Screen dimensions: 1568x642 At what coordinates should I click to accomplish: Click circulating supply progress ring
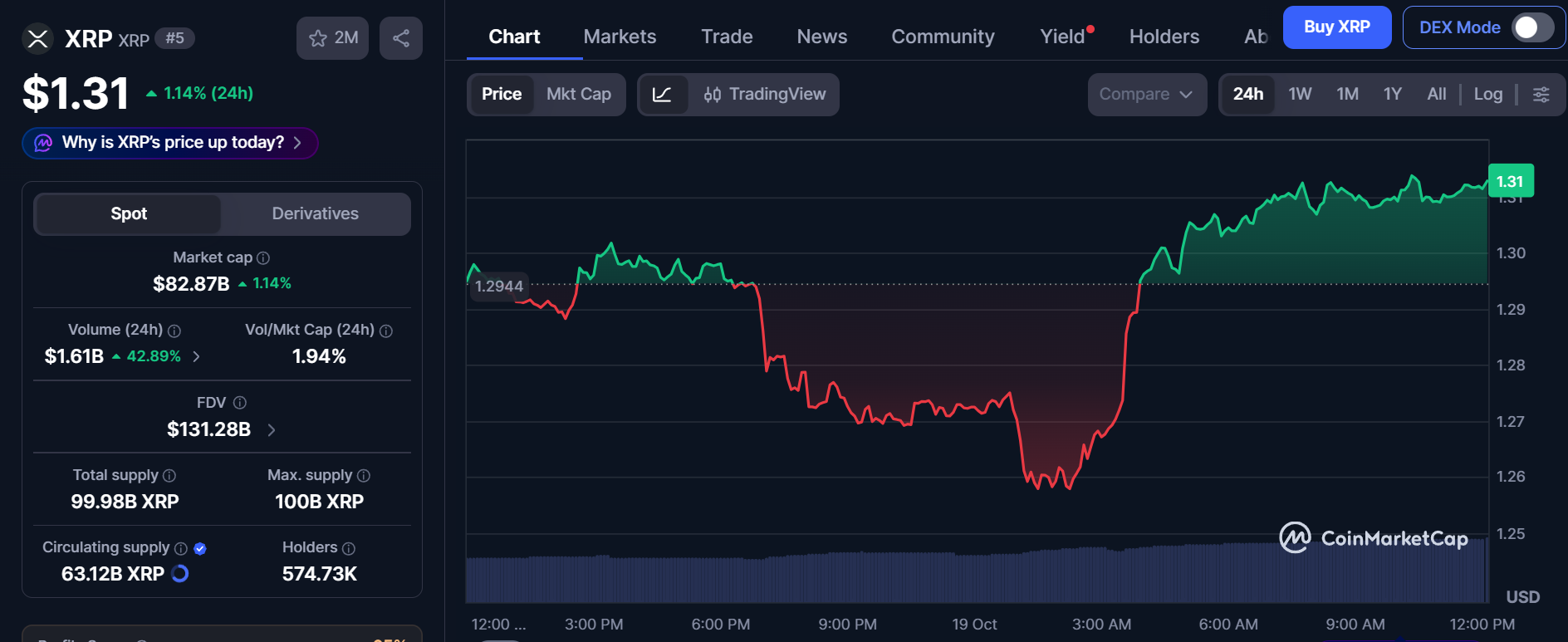[x=179, y=574]
